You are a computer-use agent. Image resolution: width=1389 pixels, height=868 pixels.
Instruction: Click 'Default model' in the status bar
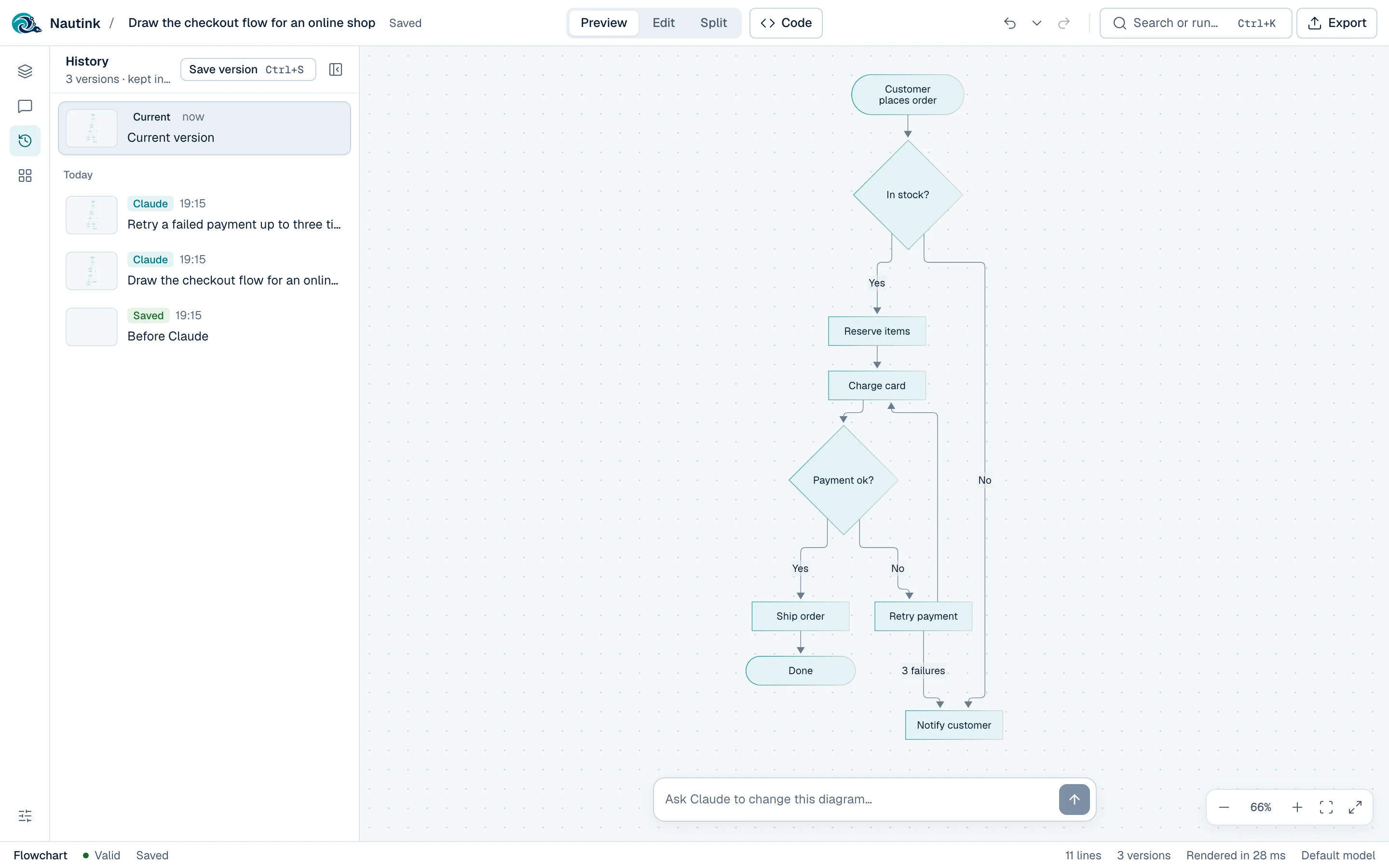coord(1338,855)
